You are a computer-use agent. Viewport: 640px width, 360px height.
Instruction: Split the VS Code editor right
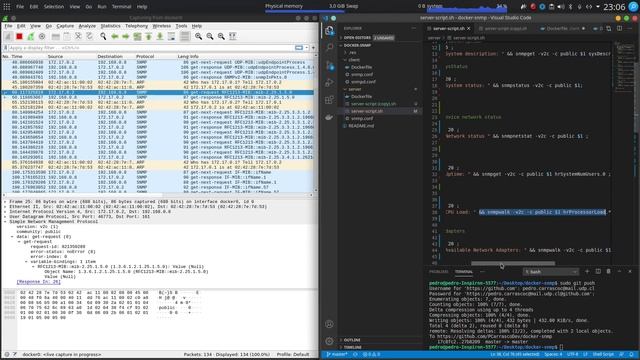pos(619,29)
